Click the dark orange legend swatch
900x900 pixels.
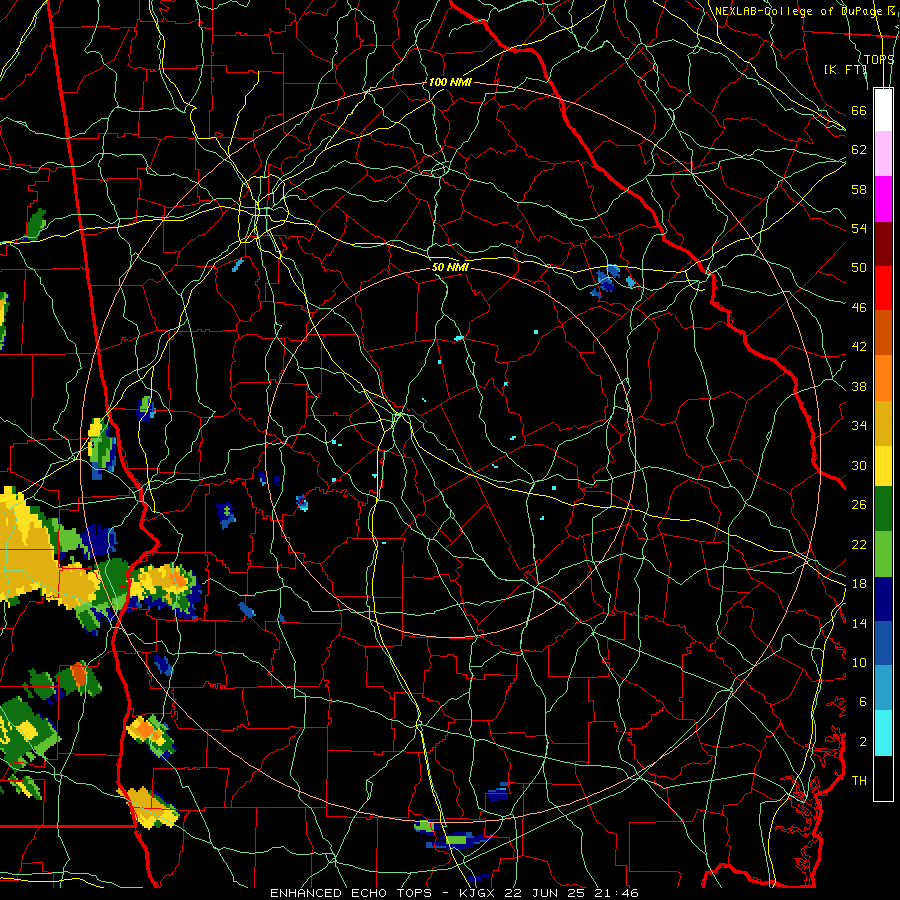(x=883, y=333)
